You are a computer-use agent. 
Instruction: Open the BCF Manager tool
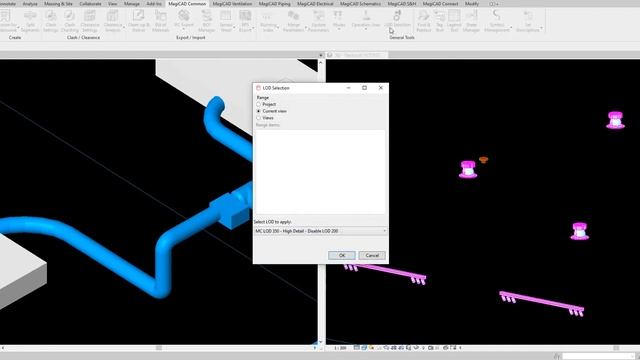(x=207, y=21)
